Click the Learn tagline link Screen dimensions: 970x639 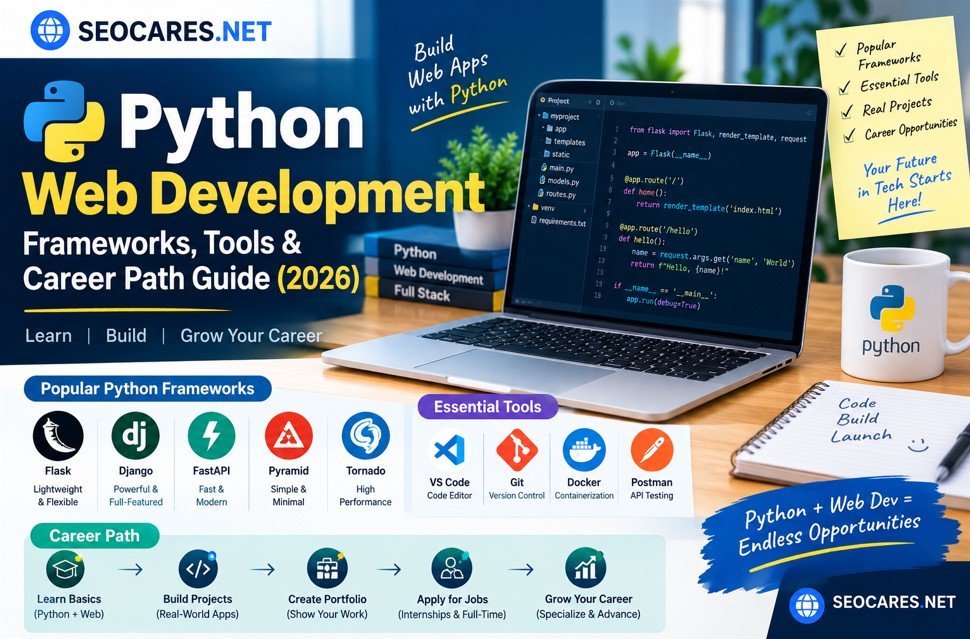(x=48, y=335)
